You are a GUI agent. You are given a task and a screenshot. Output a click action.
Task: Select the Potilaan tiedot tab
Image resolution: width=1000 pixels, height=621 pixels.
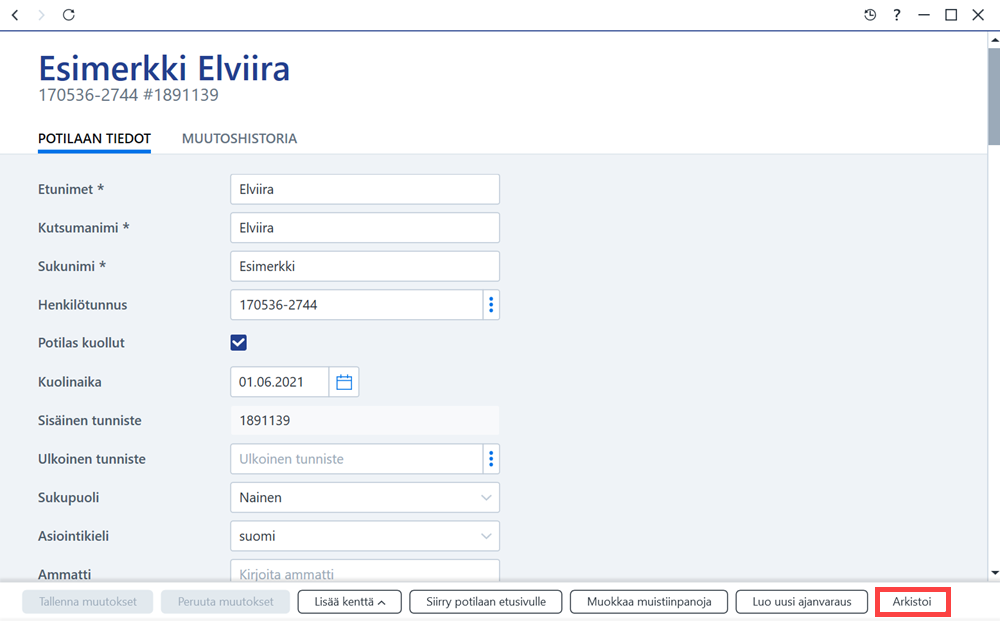coord(94,138)
